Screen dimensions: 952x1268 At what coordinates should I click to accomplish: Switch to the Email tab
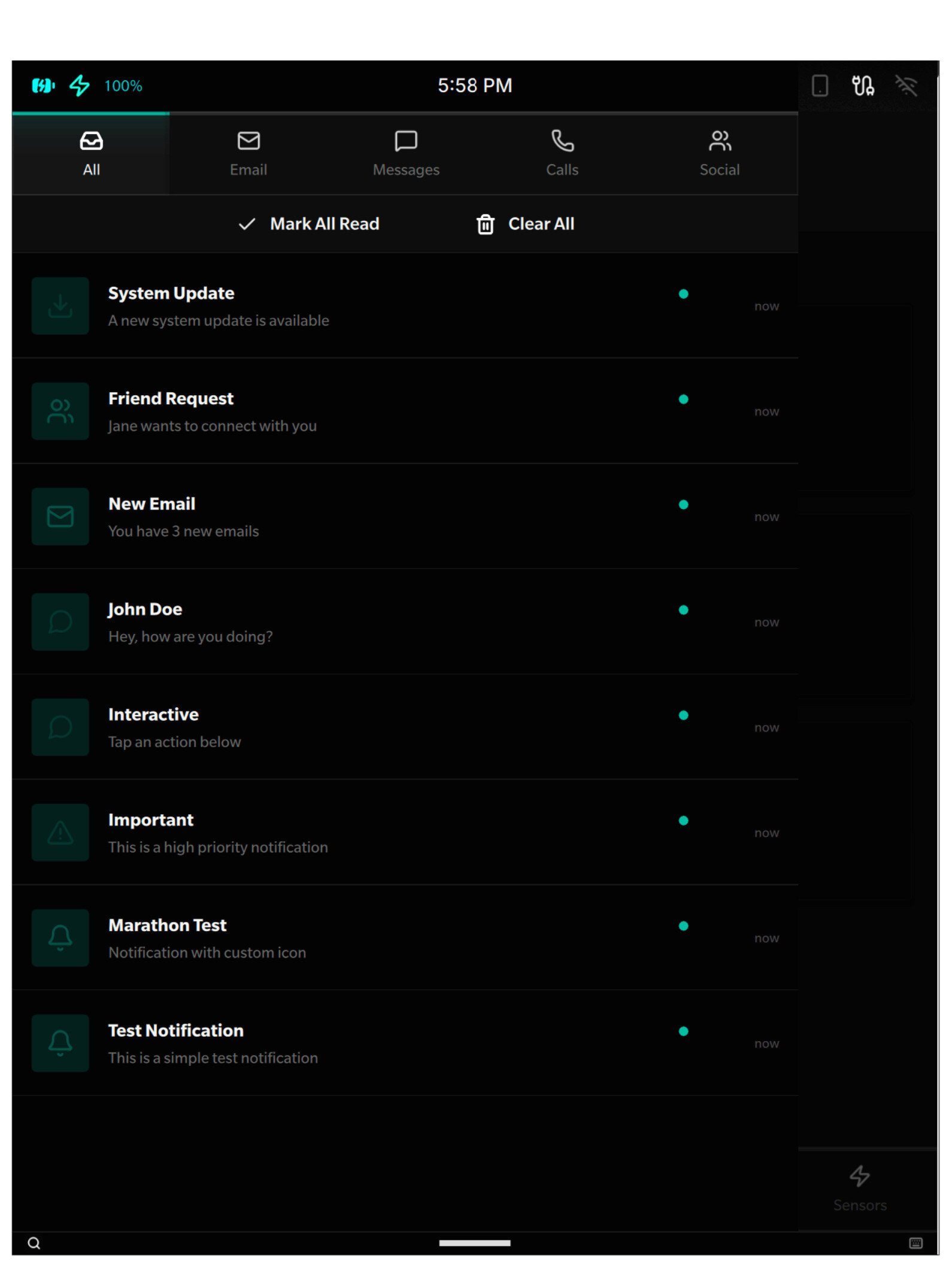248,153
